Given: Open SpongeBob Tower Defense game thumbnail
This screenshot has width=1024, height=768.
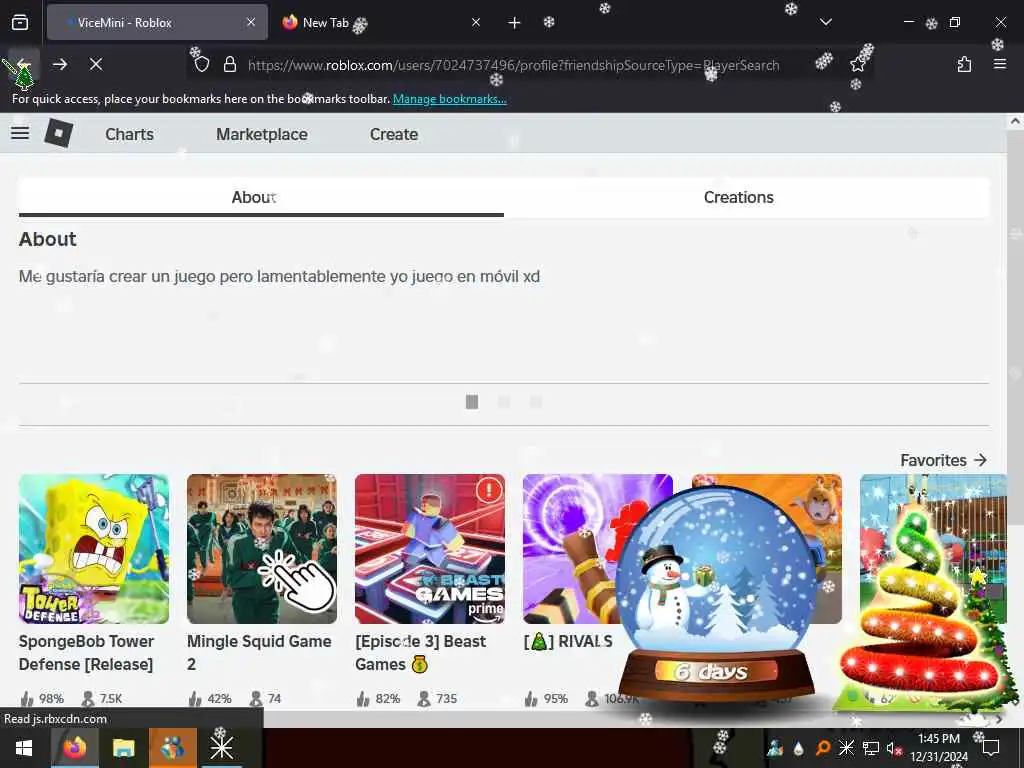Looking at the screenshot, I should (x=94, y=549).
